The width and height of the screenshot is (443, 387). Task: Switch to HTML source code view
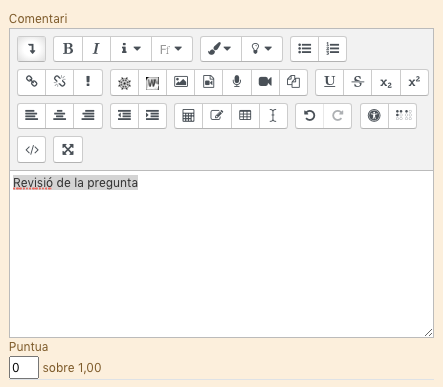[31, 150]
